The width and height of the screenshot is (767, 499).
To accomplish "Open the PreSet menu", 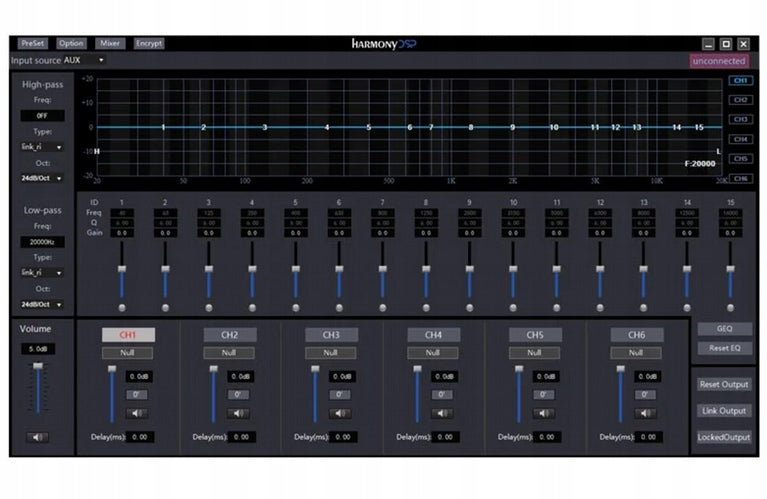I will pyautogui.click(x=33, y=43).
